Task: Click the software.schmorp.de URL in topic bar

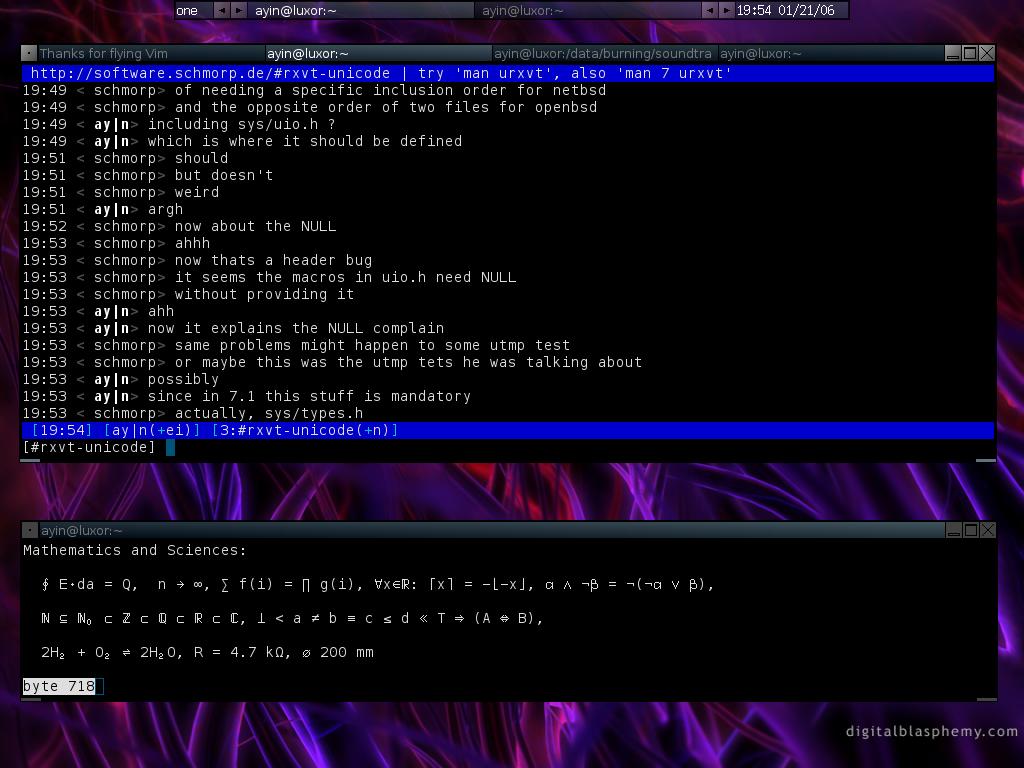Action: 210,73
